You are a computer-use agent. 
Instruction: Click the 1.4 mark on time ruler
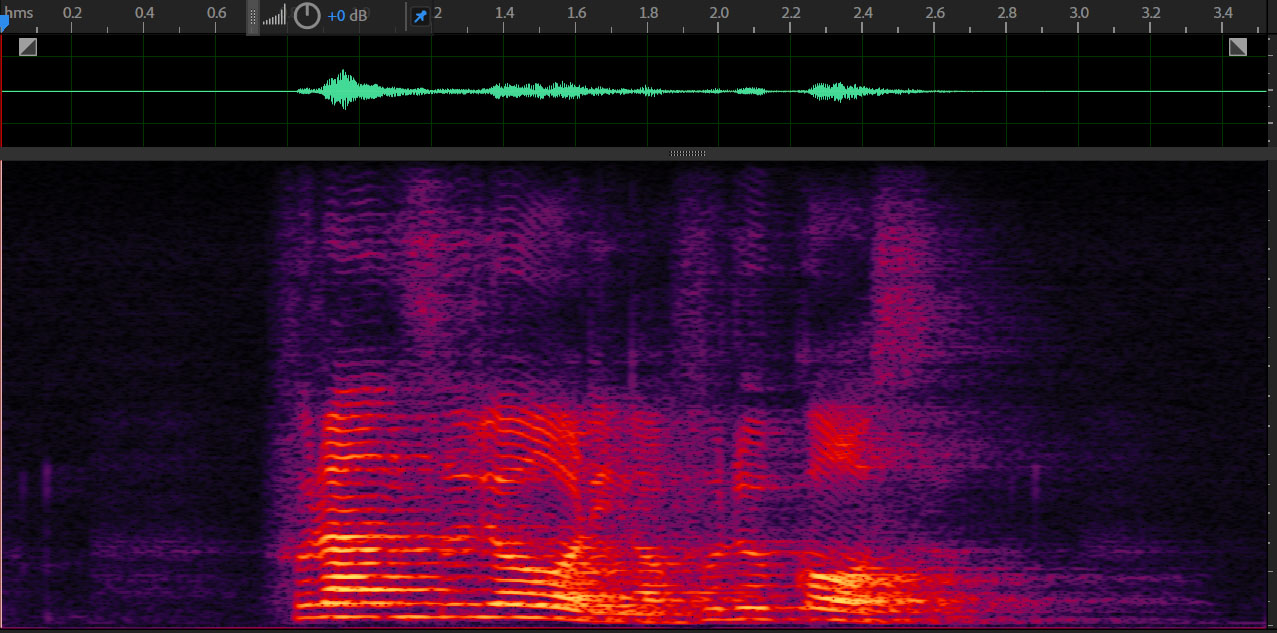(x=504, y=13)
